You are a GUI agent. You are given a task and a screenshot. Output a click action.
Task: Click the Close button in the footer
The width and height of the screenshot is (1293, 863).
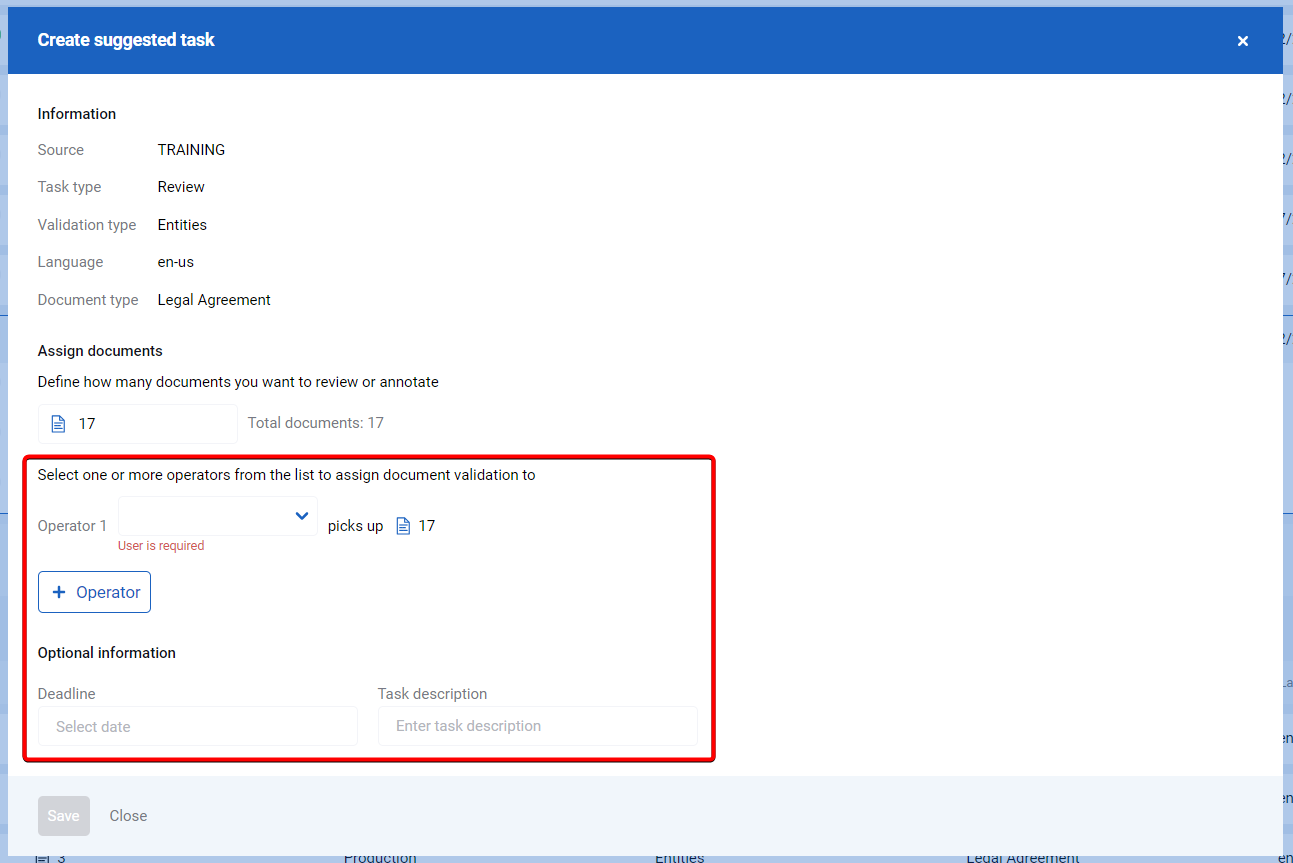128,816
